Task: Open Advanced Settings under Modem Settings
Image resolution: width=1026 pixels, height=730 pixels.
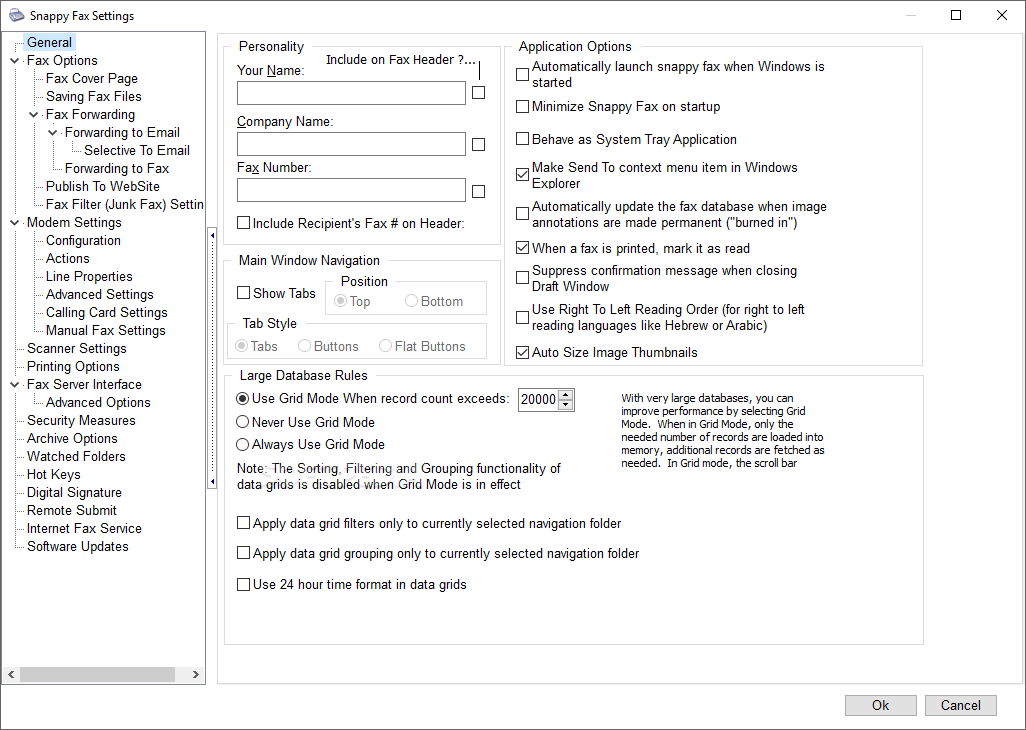Action: pyautogui.click(x=99, y=294)
